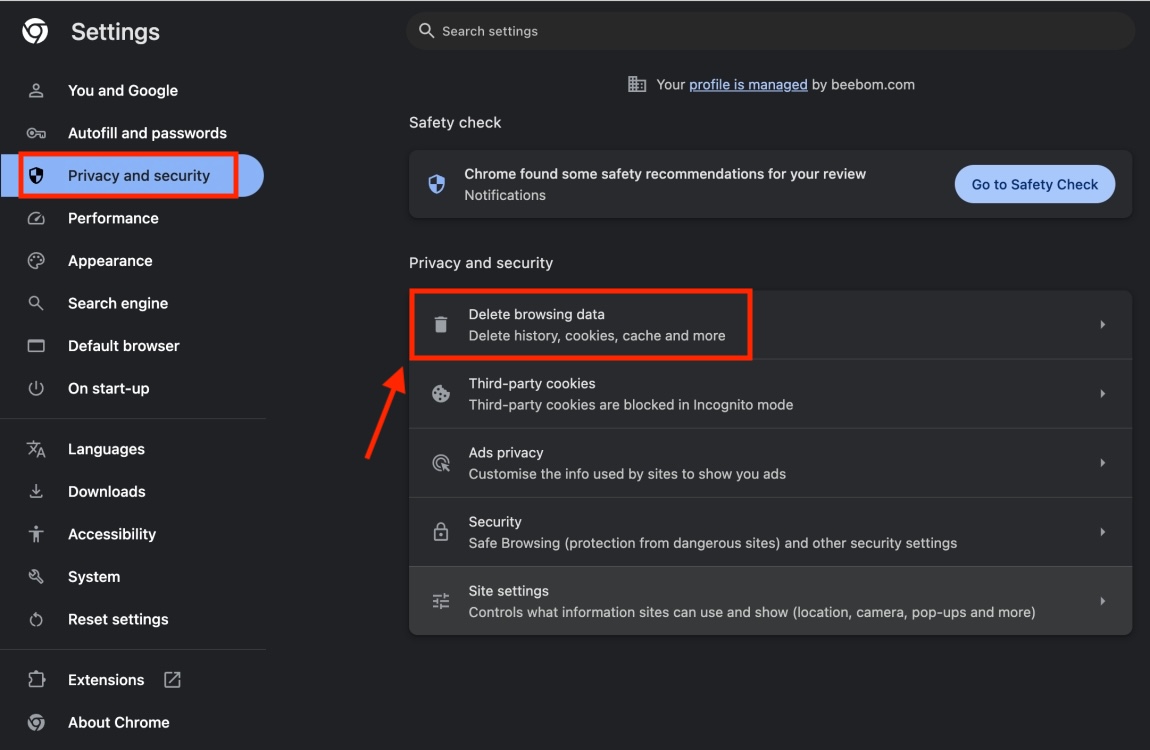Click the Security padlock icon
This screenshot has width=1150, height=750.
click(x=440, y=531)
